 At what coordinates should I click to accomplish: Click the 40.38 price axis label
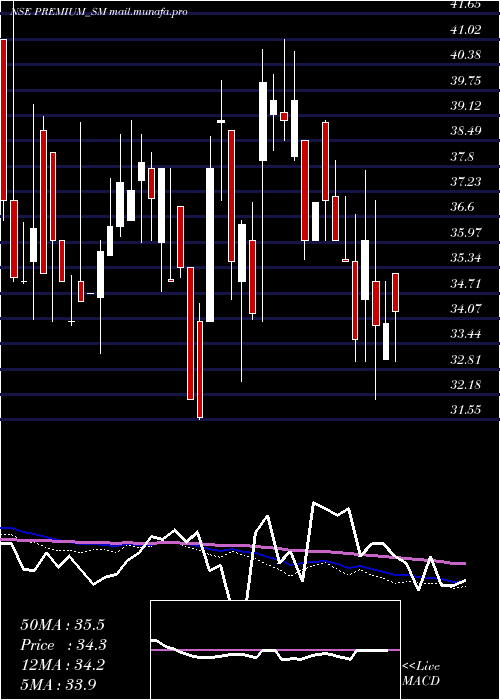tap(466, 55)
